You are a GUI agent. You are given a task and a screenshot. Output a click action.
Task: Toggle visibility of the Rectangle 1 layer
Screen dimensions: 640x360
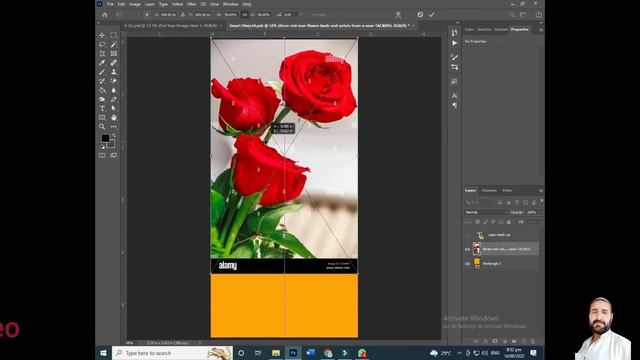point(467,264)
